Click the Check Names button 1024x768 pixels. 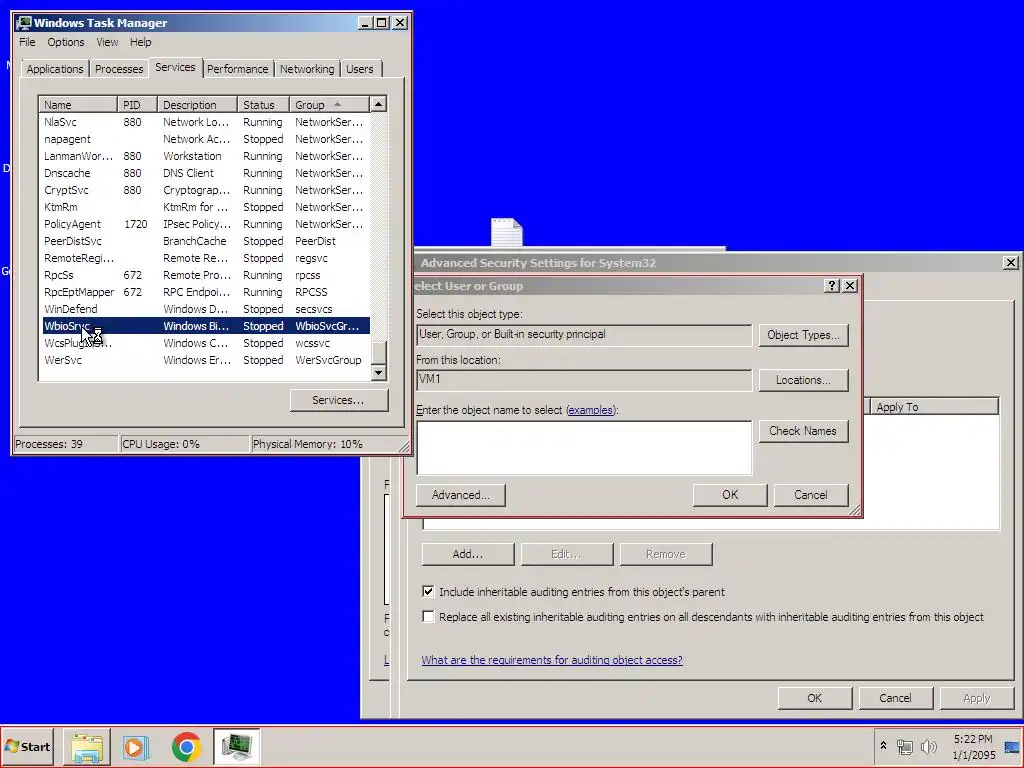(x=803, y=431)
